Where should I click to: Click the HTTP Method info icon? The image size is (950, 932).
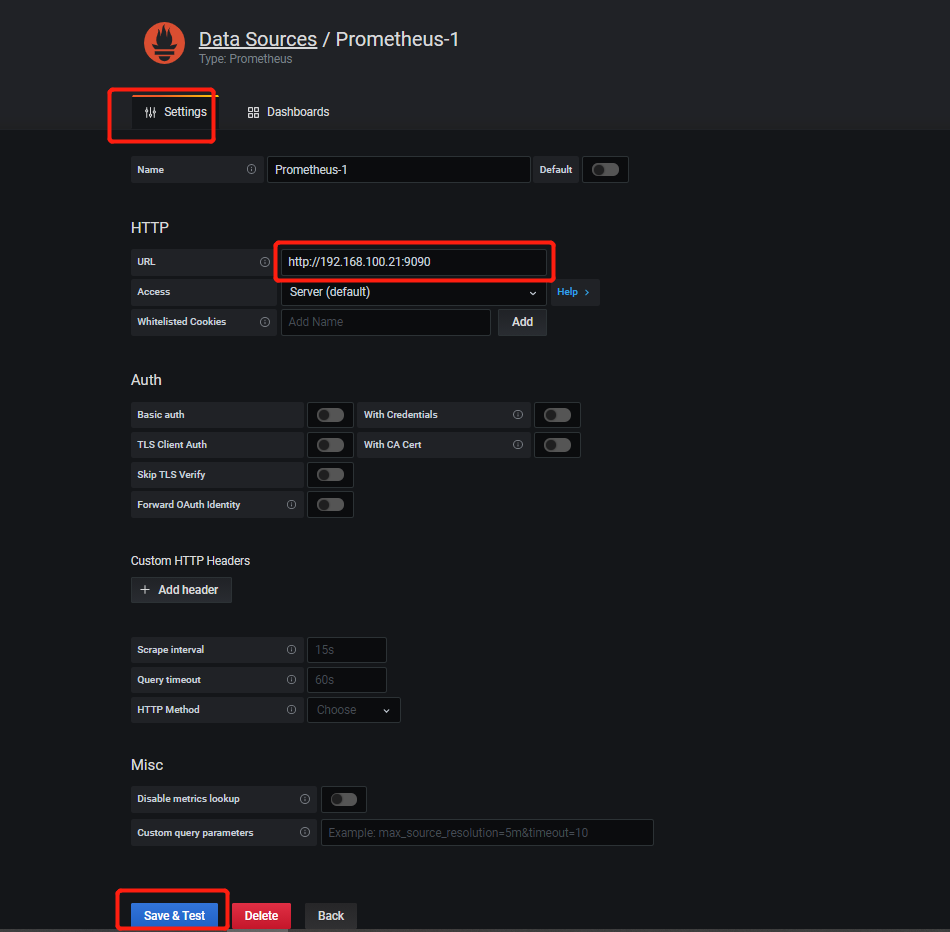(x=291, y=710)
